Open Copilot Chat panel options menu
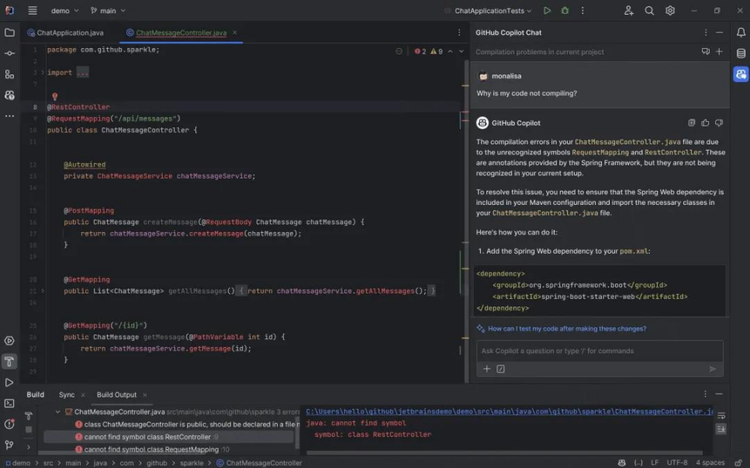The height and width of the screenshot is (468, 750). 706,33
